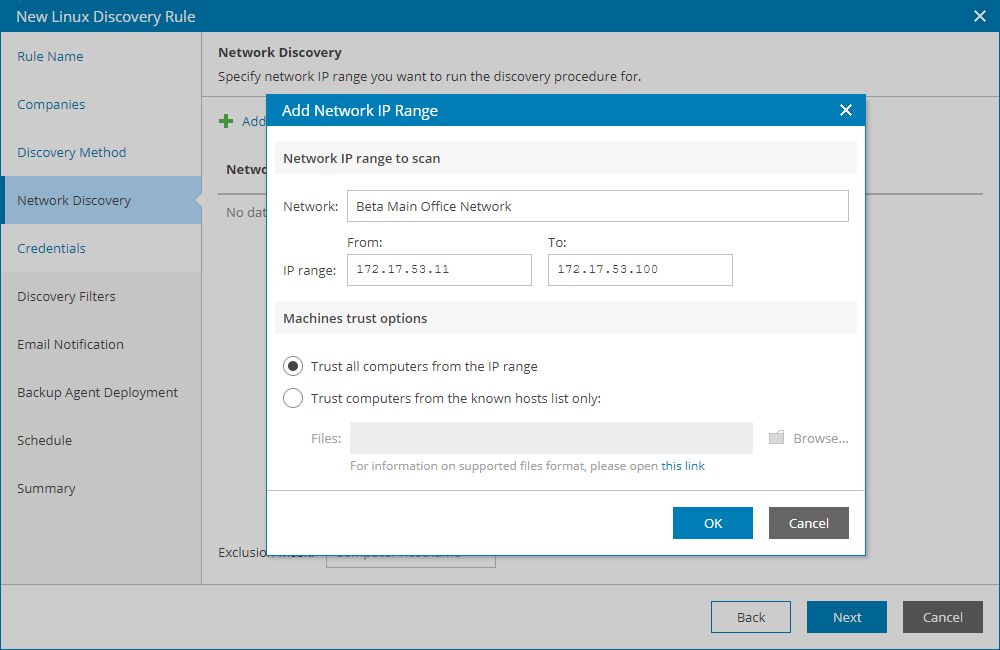This screenshot has width=1000, height=650.
Task: Open this link about supported file formats
Action: click(x=682, y=465)
